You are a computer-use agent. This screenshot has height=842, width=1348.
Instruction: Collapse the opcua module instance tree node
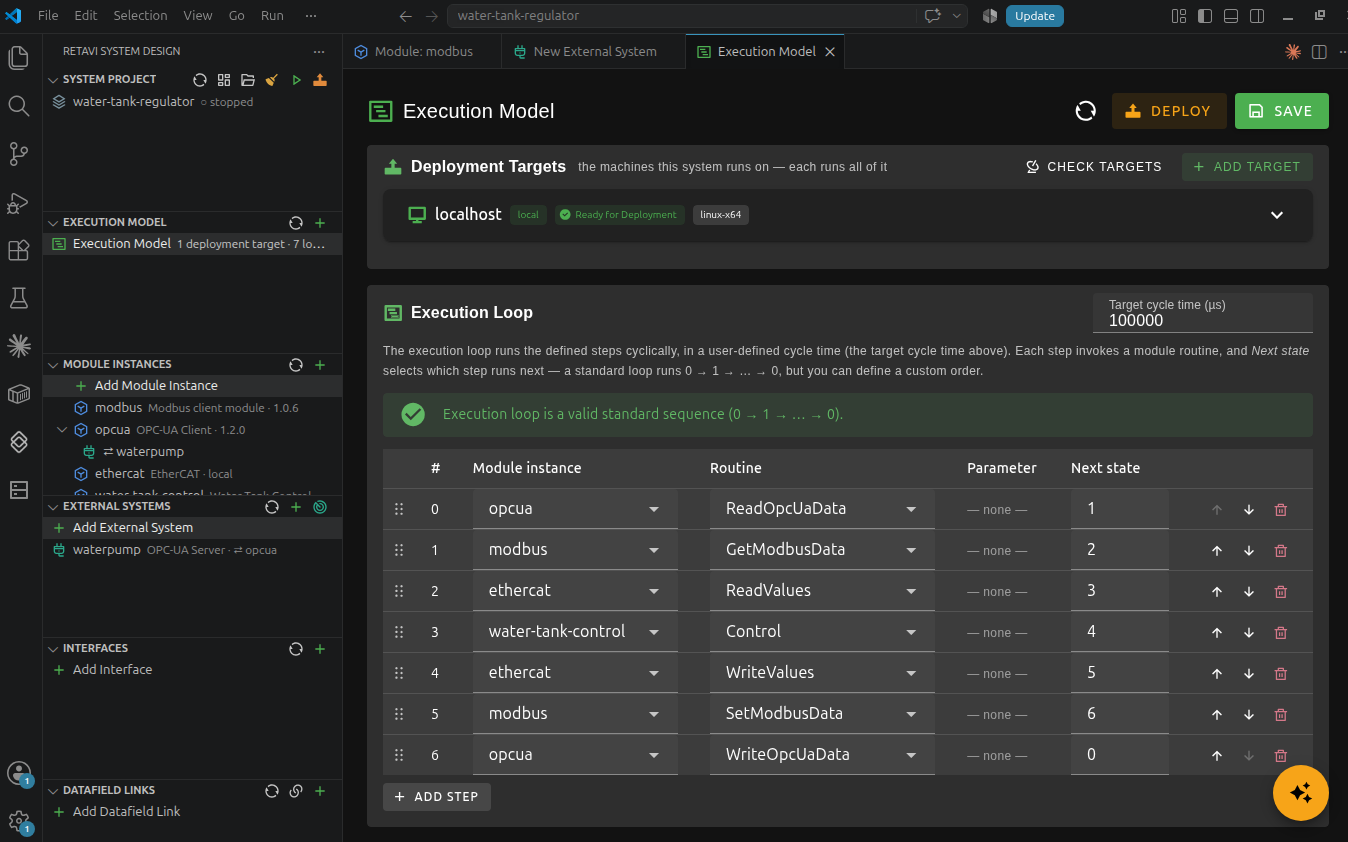pos(62,430)
